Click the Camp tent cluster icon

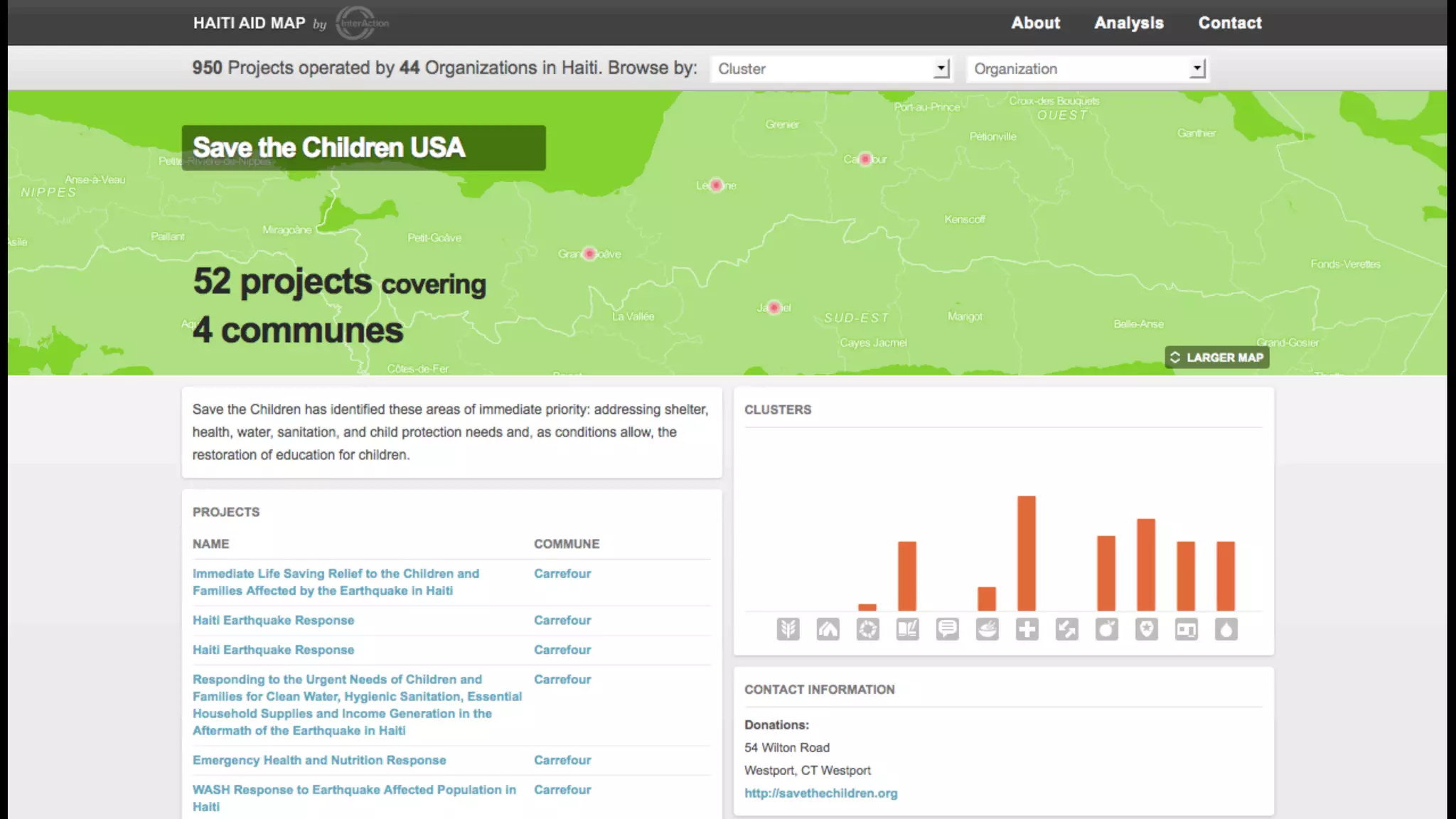[x=828, y=629]
